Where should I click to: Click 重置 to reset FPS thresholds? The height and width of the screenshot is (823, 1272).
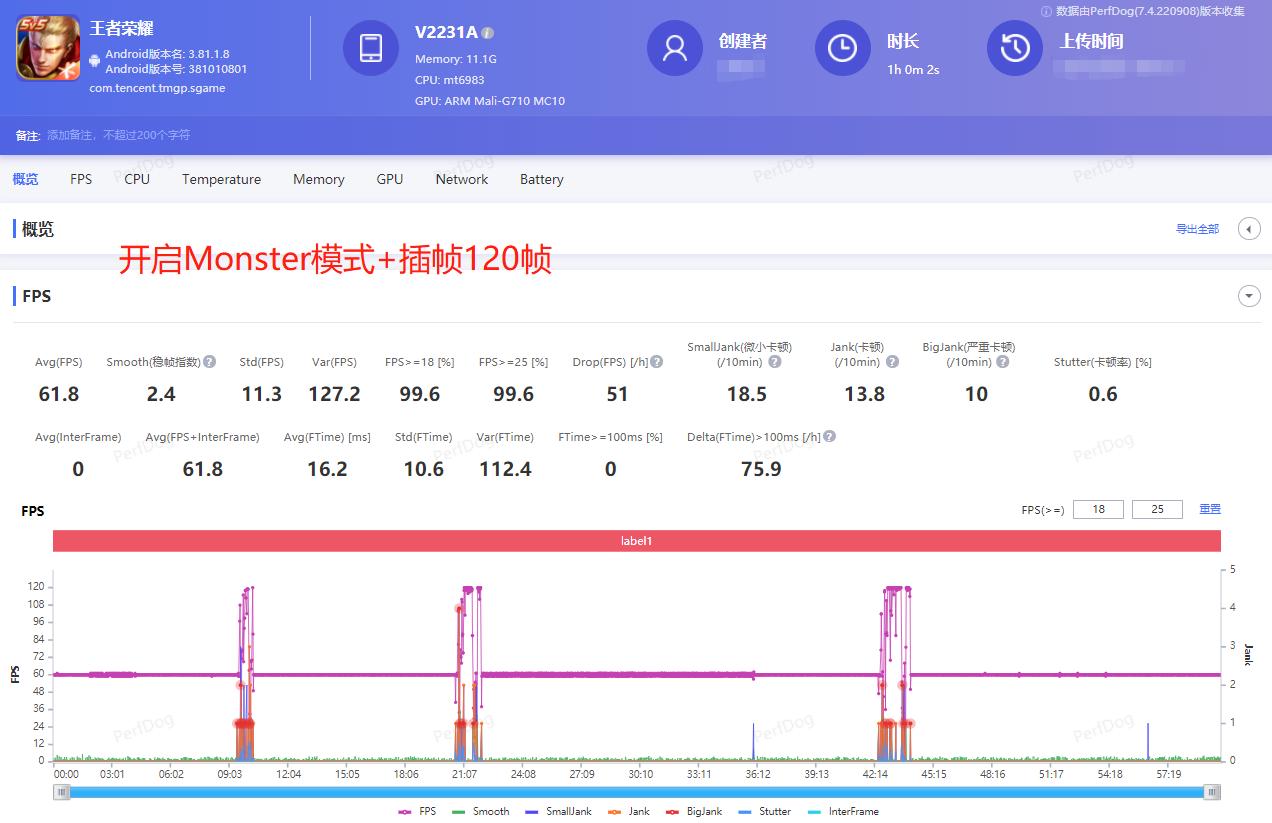point(1210,509)
